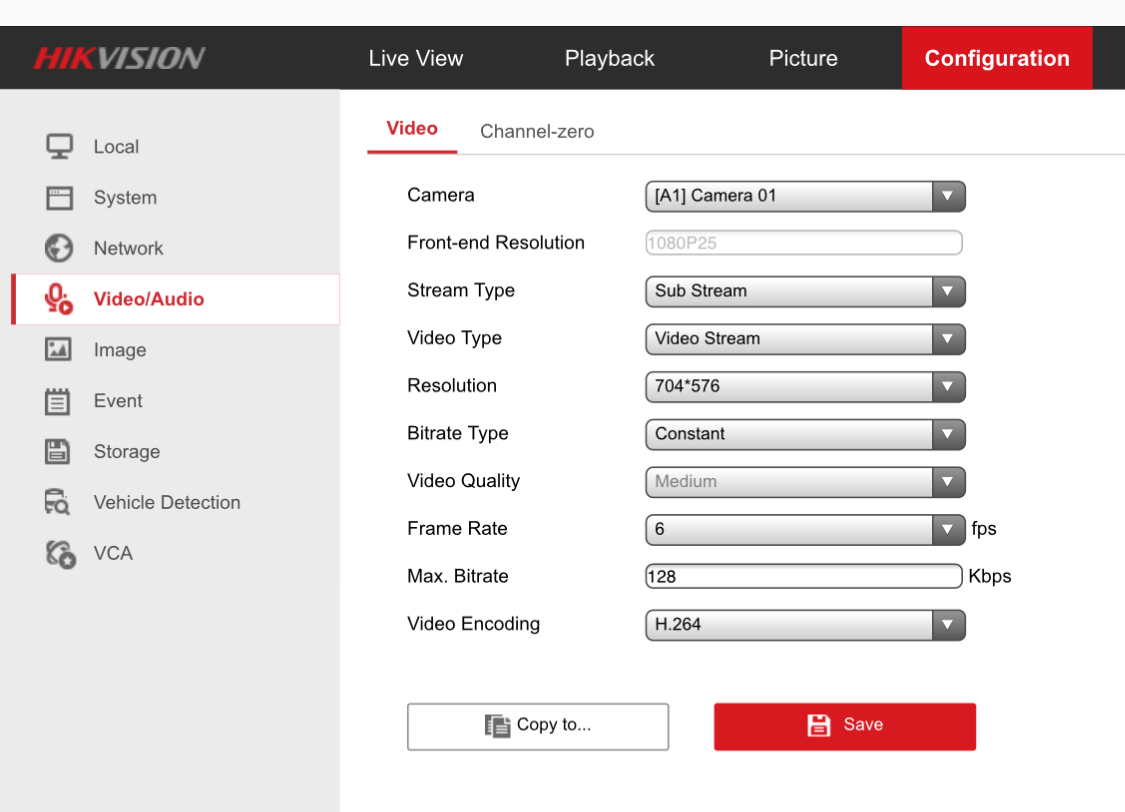Go to the Live View tab
This screenshot has height=812, width=1125.
click(416, 58)
